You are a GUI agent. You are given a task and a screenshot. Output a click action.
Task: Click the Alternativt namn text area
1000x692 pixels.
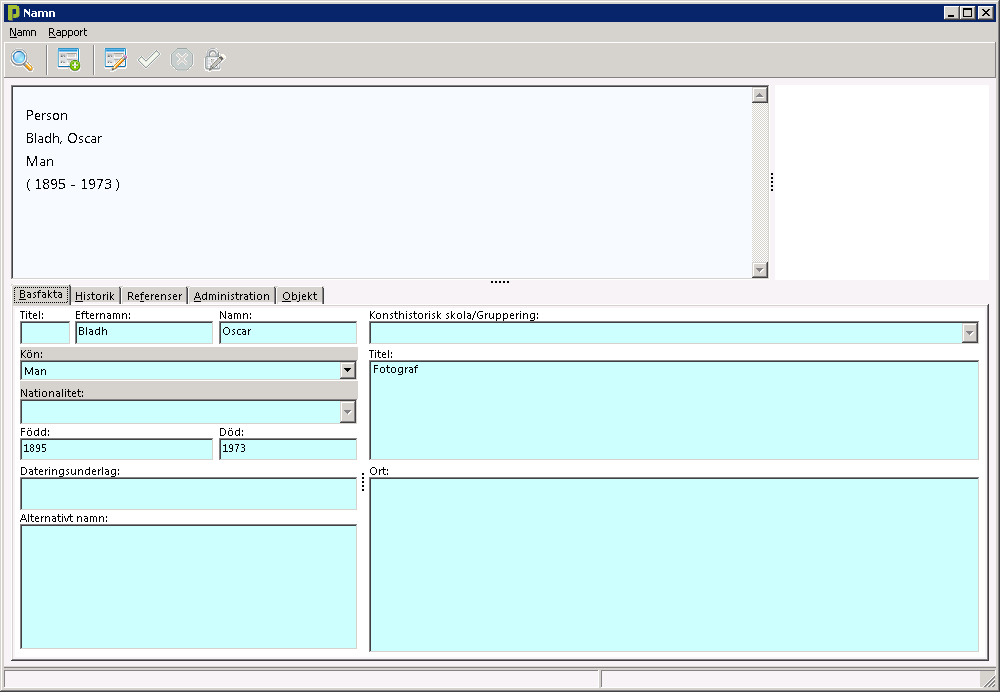pyautogui.click(x=188, y=587)
